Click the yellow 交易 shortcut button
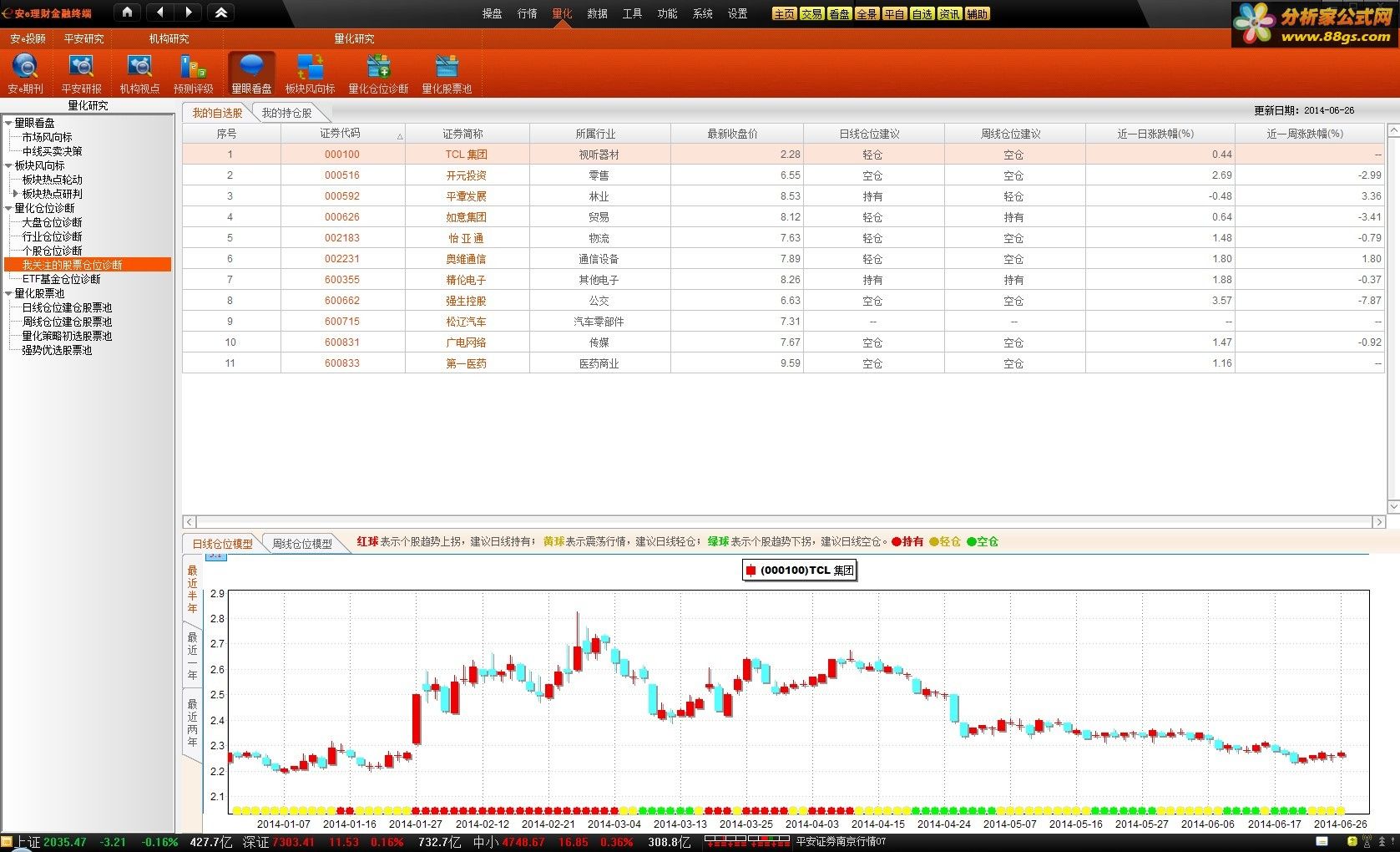1400x852 pixels. tap(811, 14)
